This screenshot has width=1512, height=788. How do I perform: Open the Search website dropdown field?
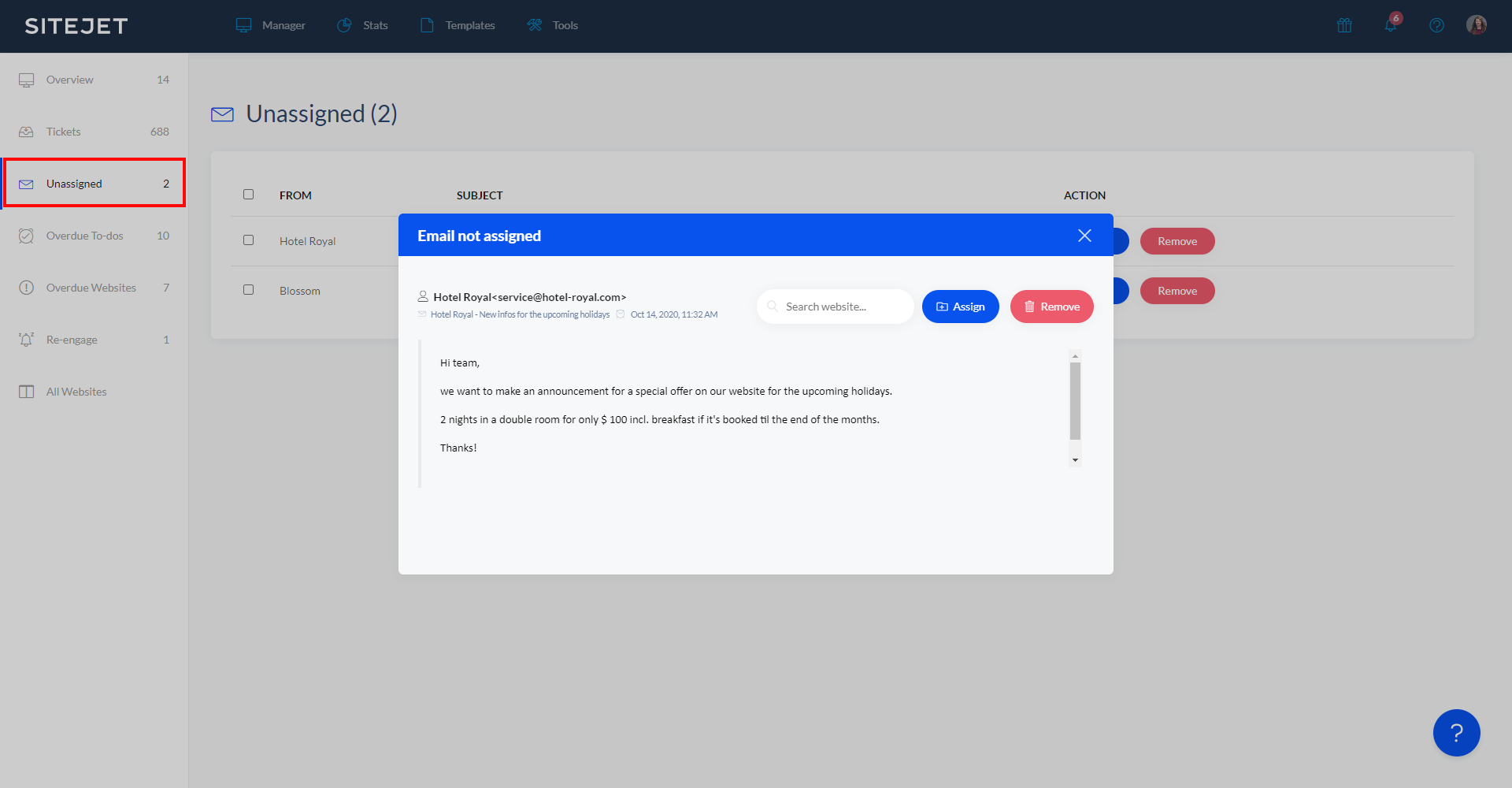tap(835, 306)
